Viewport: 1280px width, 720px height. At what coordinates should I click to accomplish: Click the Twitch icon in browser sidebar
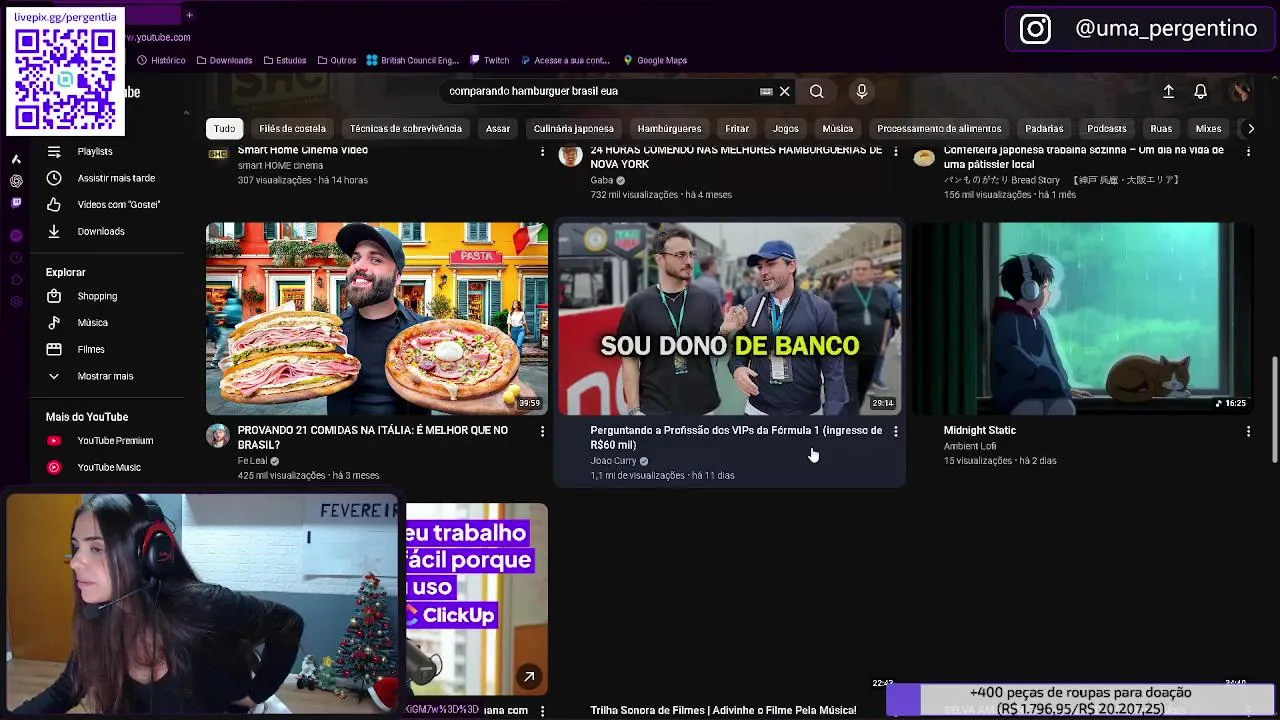pyautogui.click(x=16, y=203)
